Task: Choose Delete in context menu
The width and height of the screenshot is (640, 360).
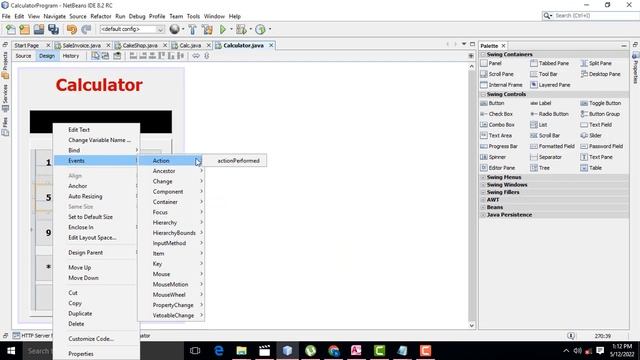Action: (x=97, y=324)
